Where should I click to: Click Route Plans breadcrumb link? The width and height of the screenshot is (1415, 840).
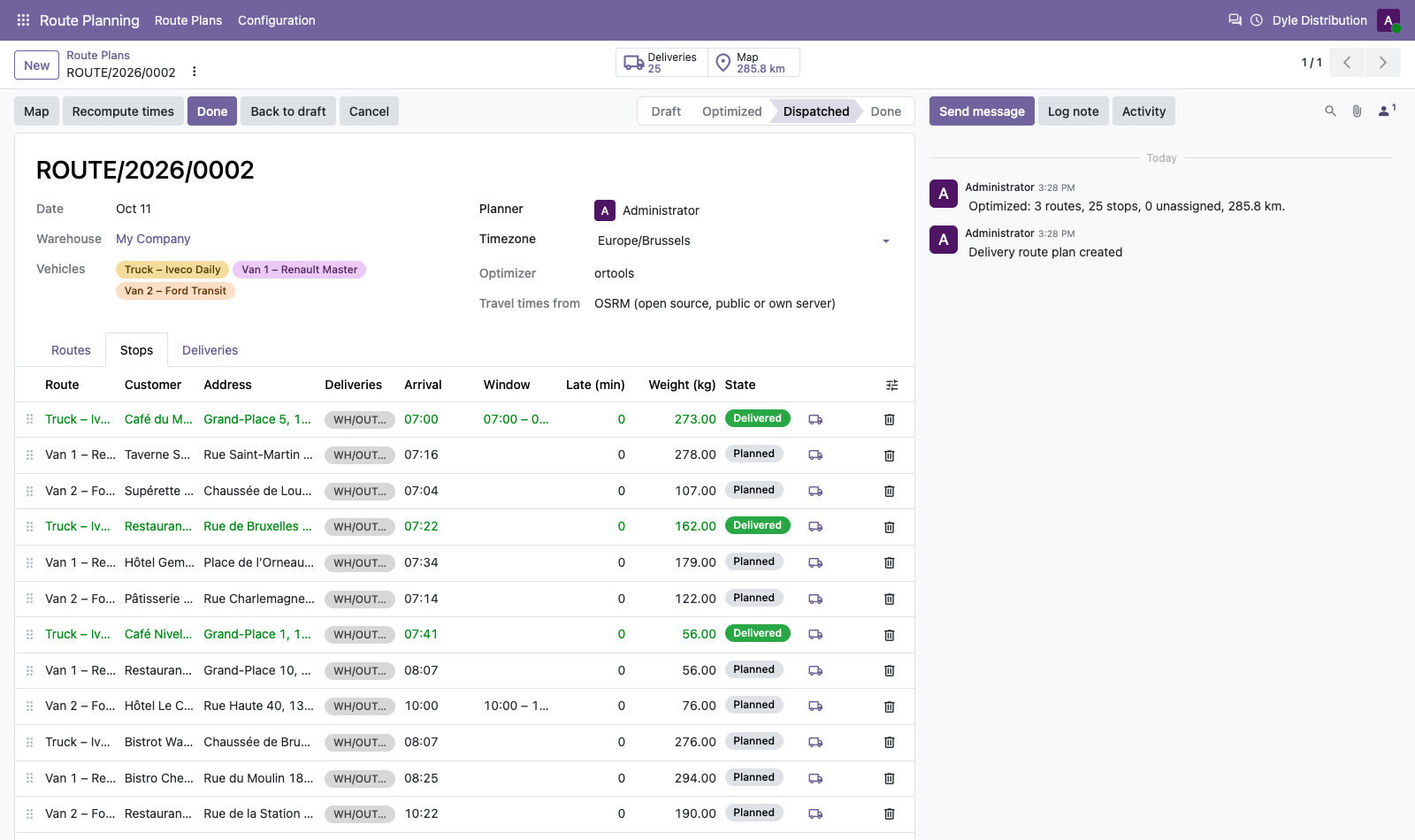click(x=98, y=55)
